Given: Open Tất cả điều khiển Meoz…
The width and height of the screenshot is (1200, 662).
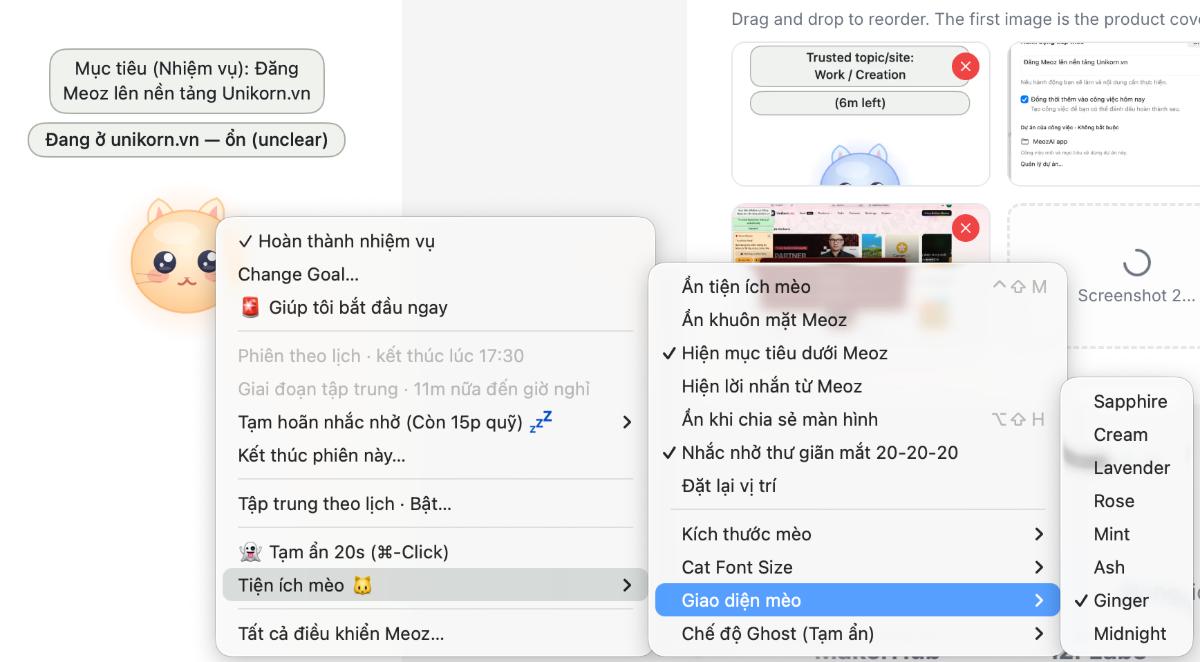Looking at the screenshot, I should [x=435, y=633].
